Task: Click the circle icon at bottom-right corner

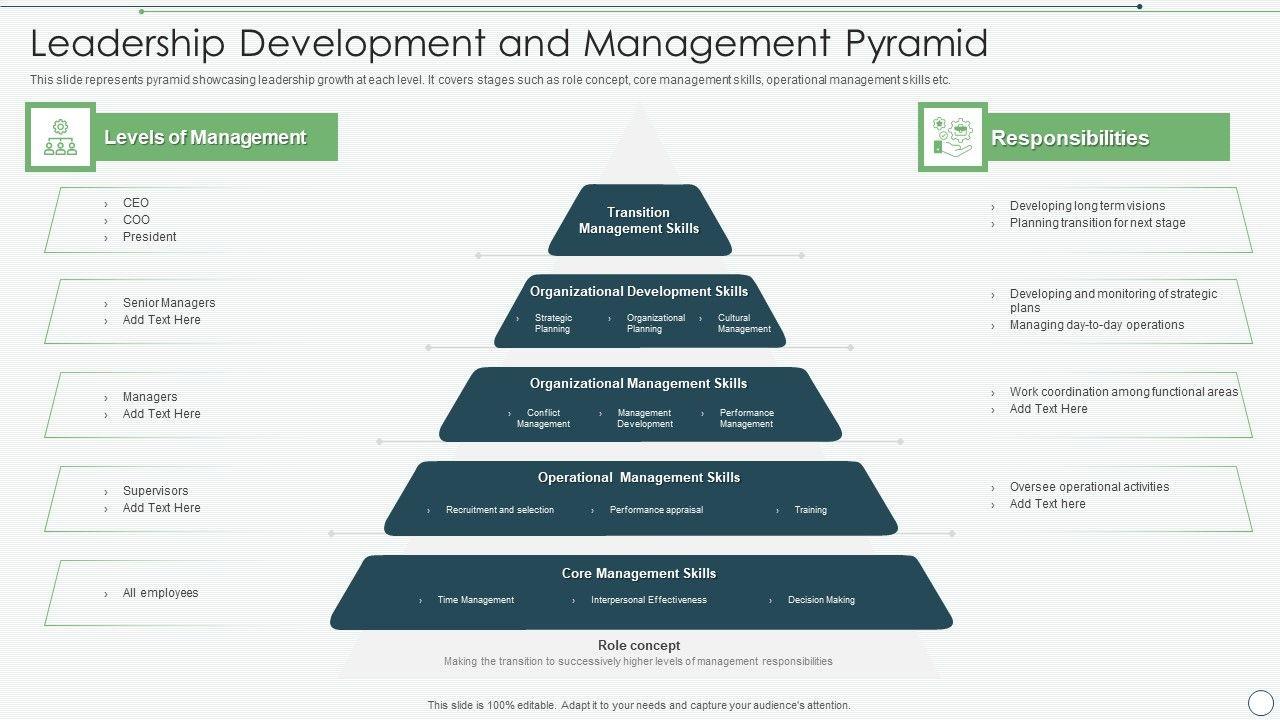Action: [x=1260, y=702]
